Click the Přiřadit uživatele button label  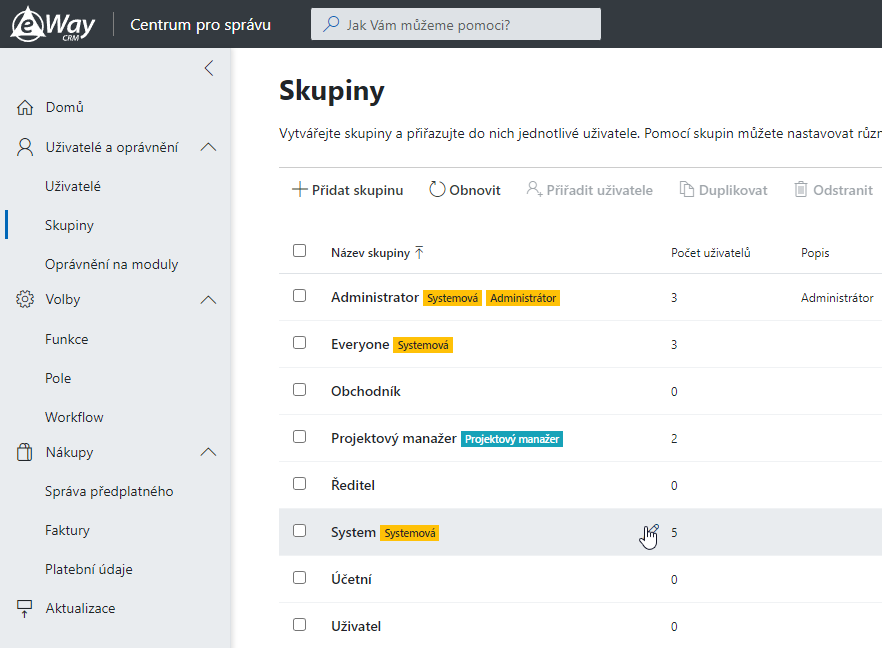point(600,190)
